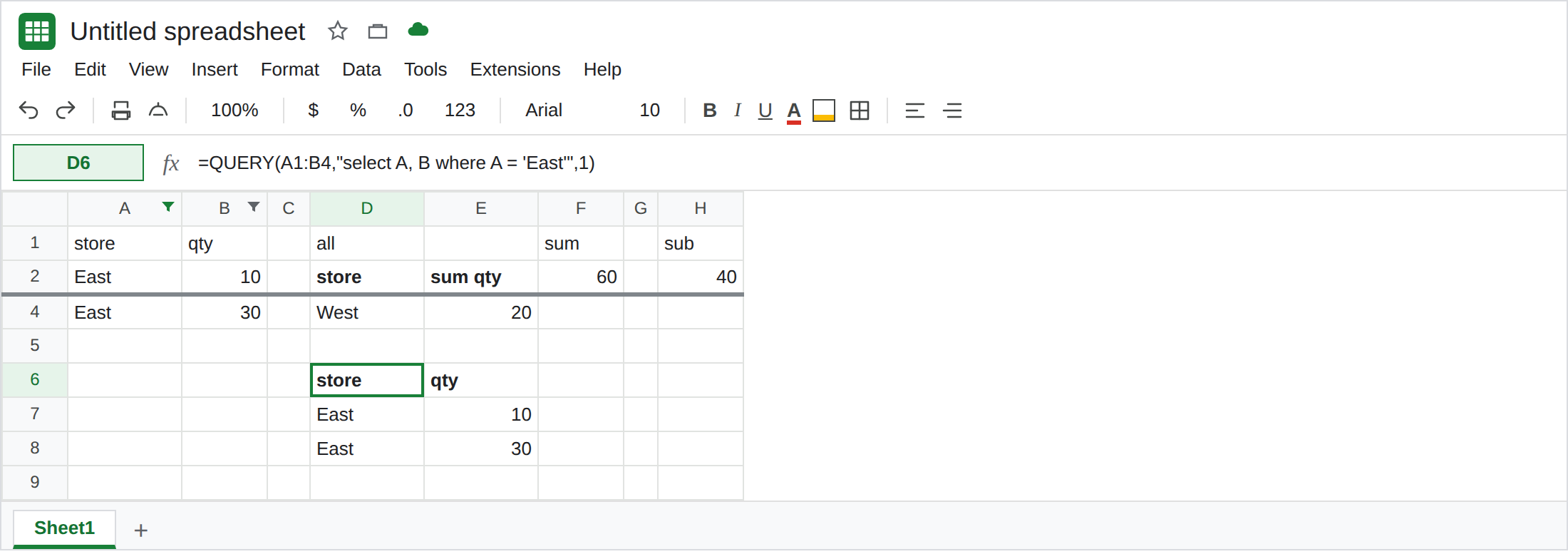This screenshot has height=559, width=1568.
Task: Click the Redo arrow icon
Action: (66, 111)
